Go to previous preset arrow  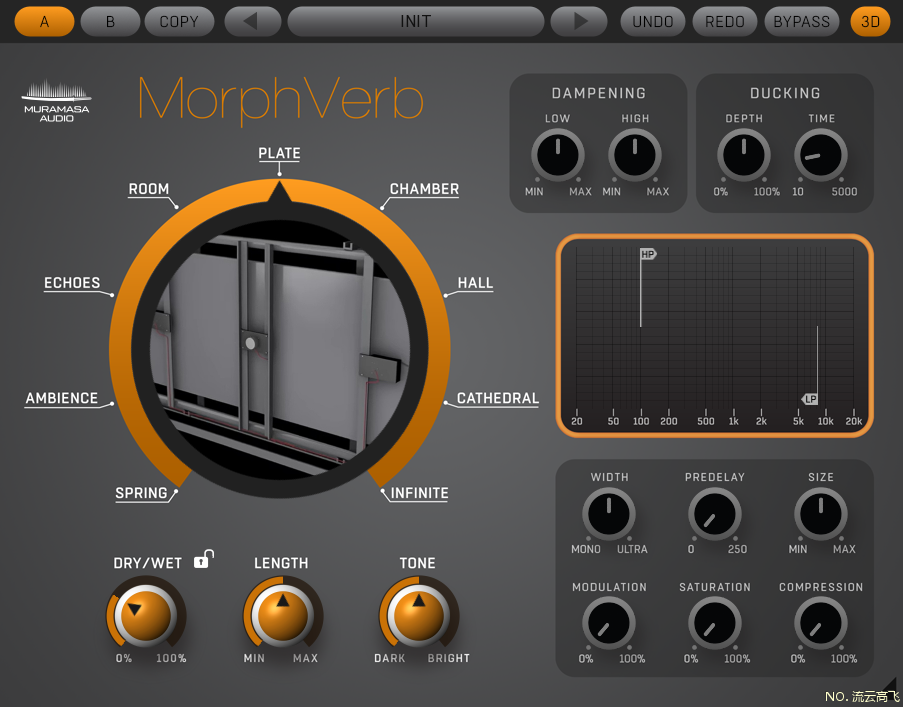[x=252, y=21]
